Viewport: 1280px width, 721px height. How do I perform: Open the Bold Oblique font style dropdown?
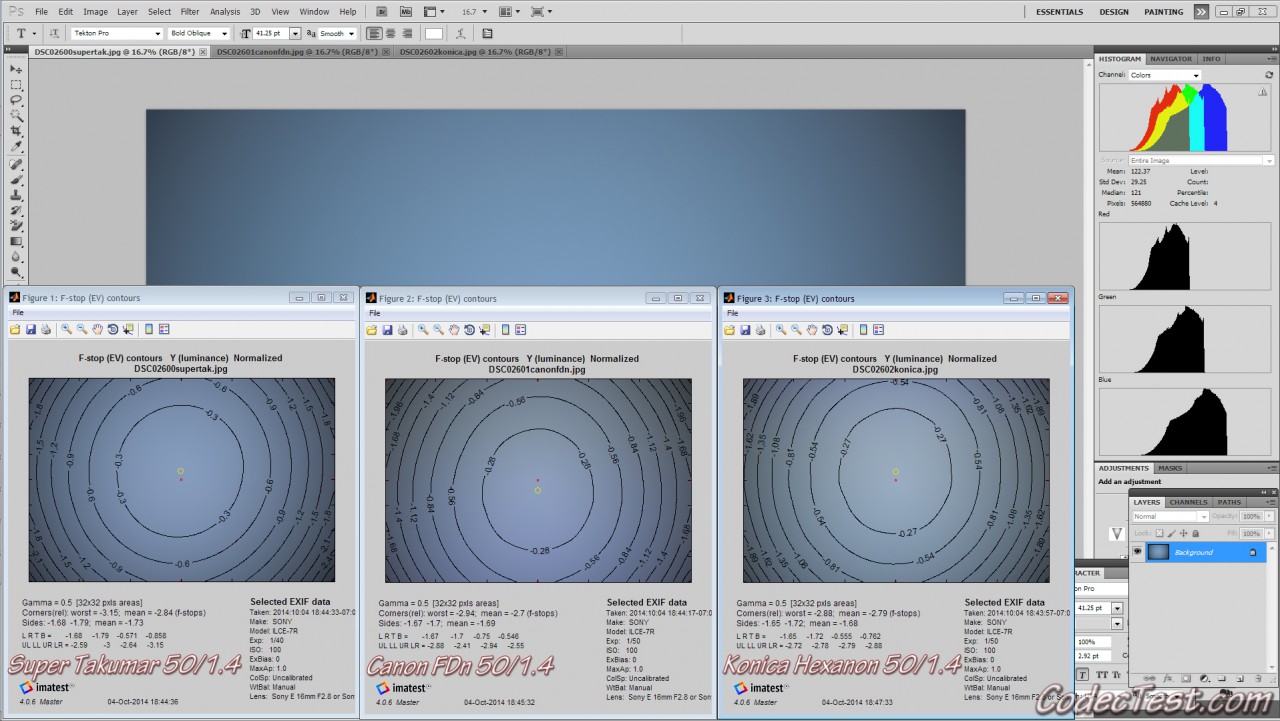click(x=200, y=33)
